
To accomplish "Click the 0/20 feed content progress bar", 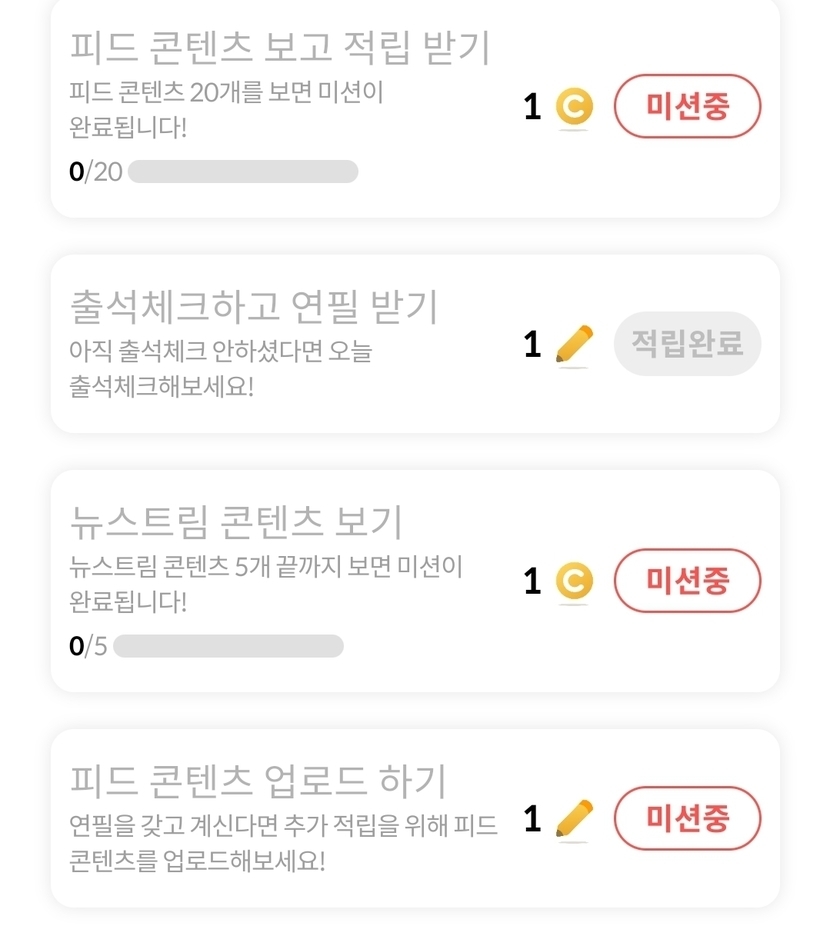I will (243, 172).
